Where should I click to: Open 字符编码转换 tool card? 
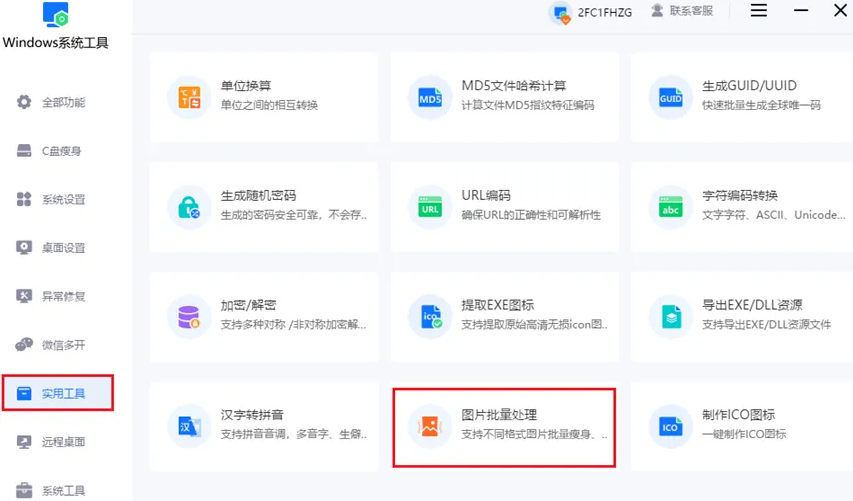pyautogui.click(x=742, y=207)
